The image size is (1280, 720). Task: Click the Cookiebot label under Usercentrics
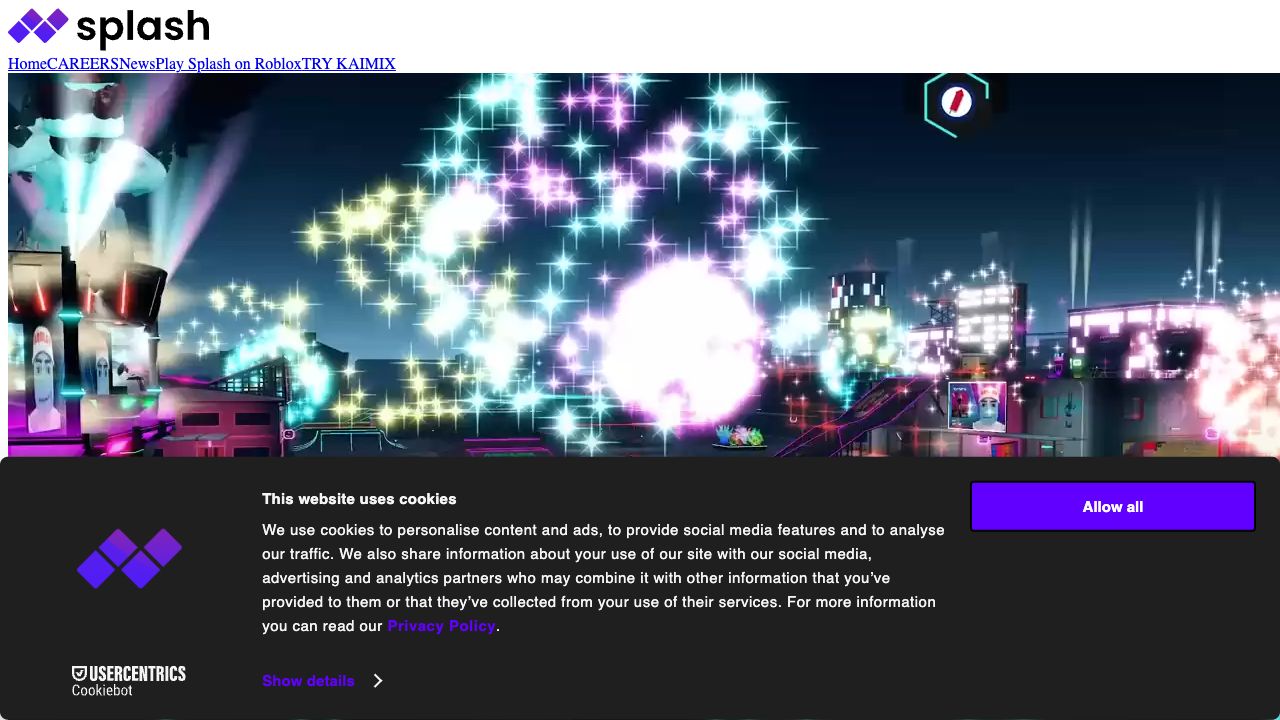pyautogui.click(x=102, y=691)
